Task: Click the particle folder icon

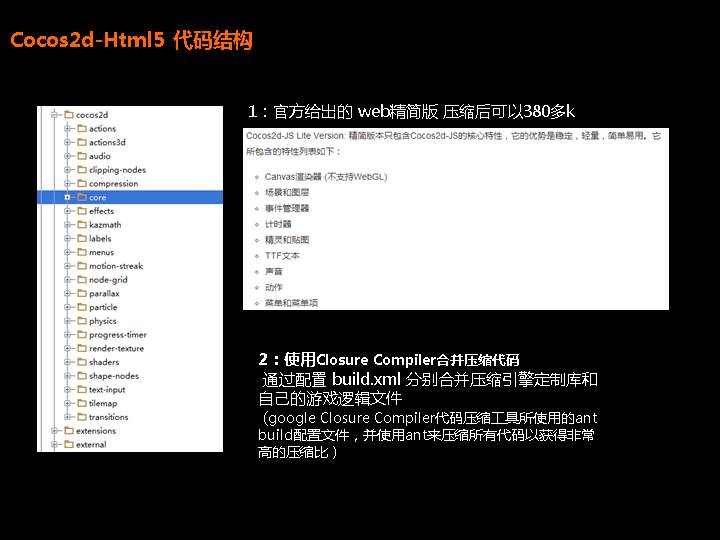Action: (x=81, y=308)
